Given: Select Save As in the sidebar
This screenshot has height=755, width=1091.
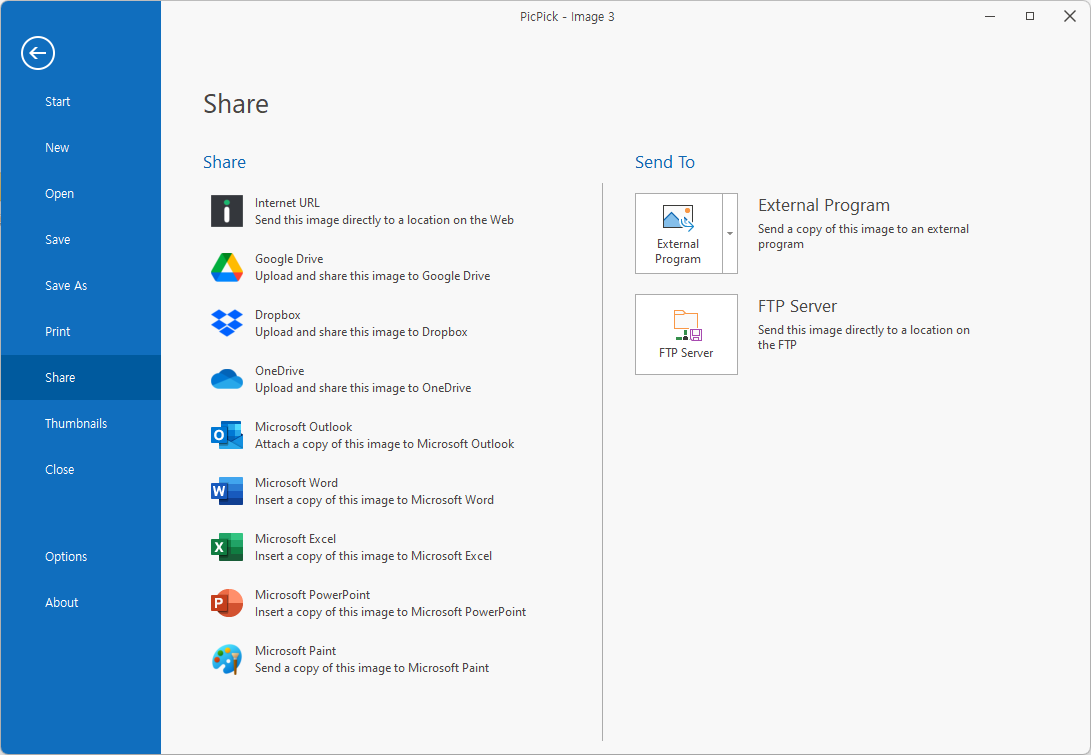Looking at the screenshot, I should point(66,285).
